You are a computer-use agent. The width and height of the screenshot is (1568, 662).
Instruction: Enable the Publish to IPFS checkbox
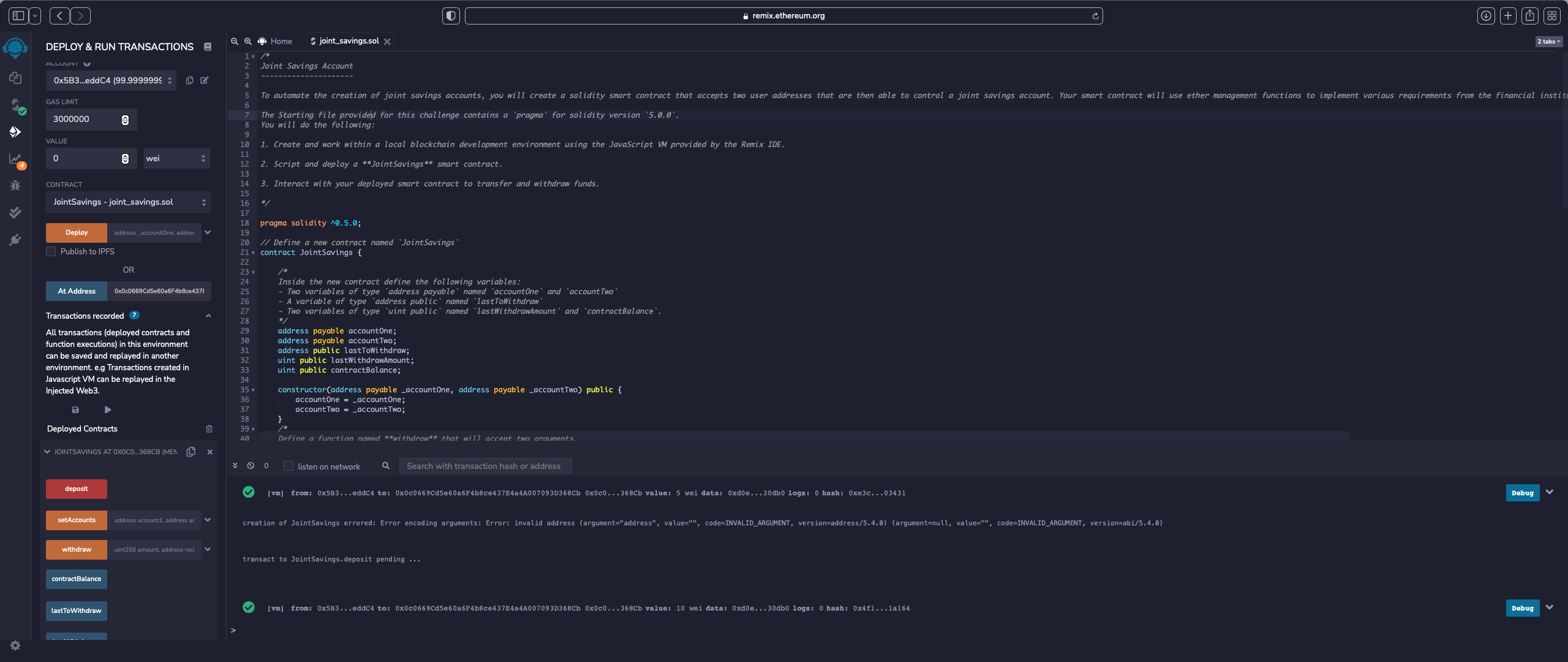(50, 251)
